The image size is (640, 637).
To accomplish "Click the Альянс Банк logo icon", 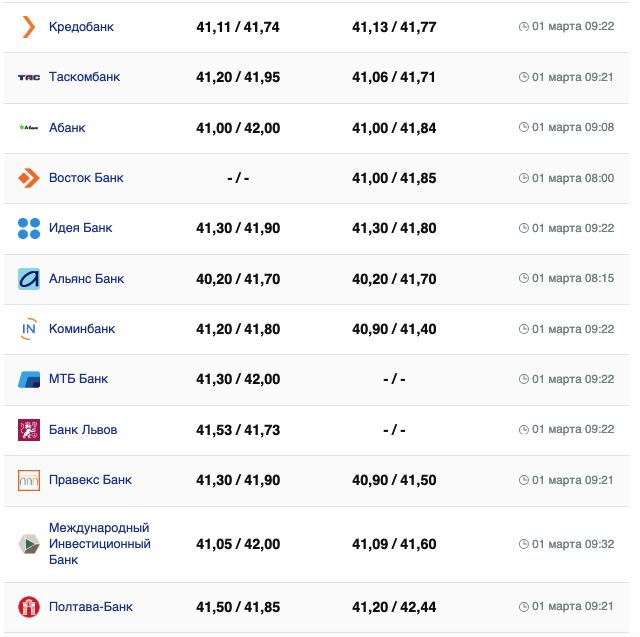I will pos(29,279).
